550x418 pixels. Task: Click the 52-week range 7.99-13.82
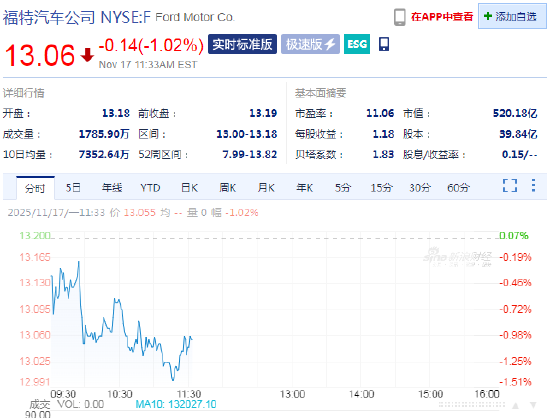coord(250,154)
